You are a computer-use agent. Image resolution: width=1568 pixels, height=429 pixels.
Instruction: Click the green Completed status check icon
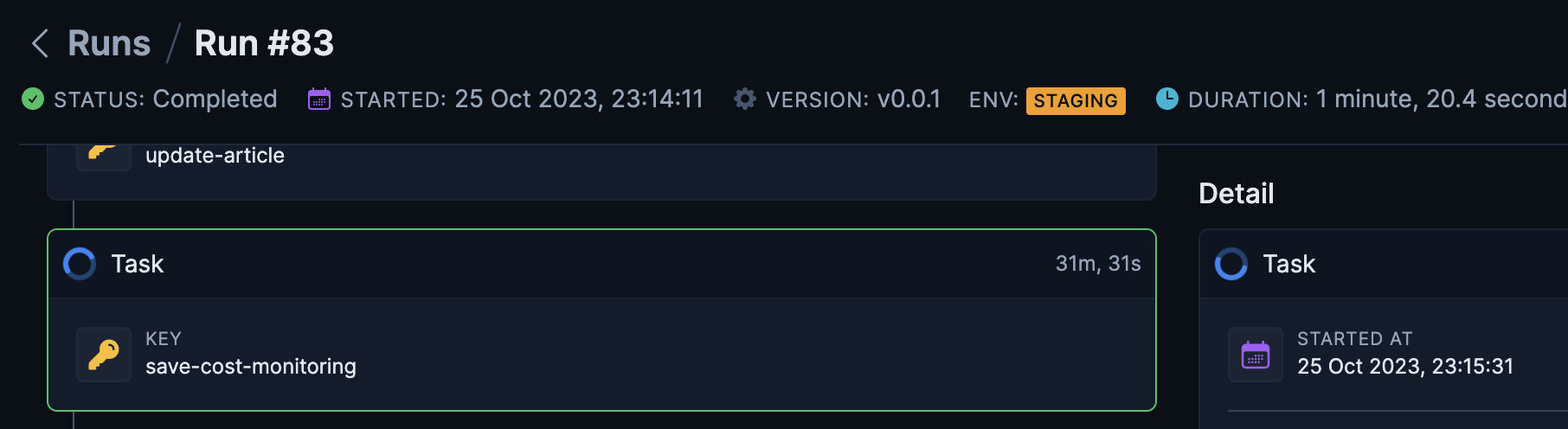point(33,99)
